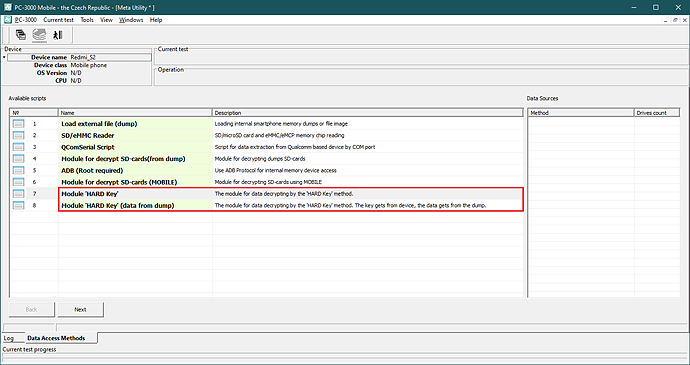The width and height of the screenshot is (690, 365).
Task: Click the inner window restore button in the menu bar
Action: tap(675, 20)
